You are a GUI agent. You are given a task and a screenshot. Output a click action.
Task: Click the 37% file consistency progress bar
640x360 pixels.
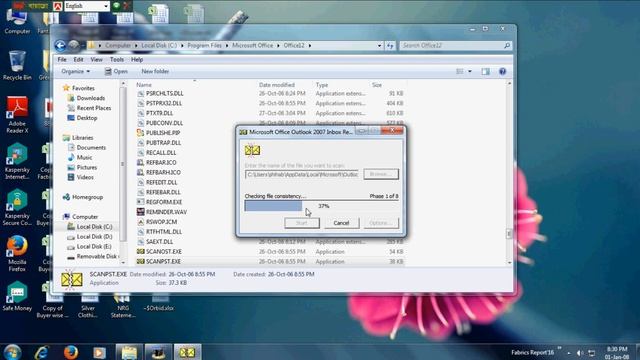point(321,206)
